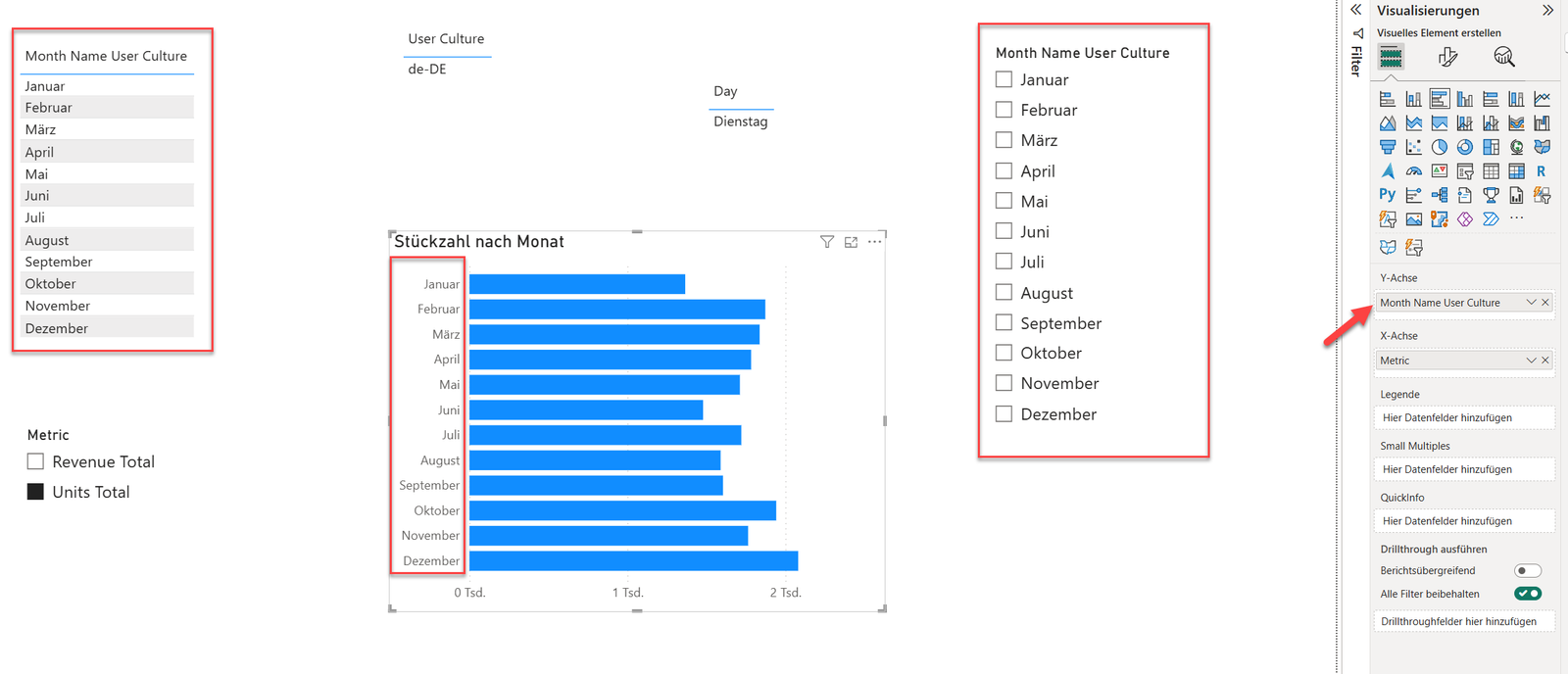This screenshot has height=674, width=1568.
Task: Select the R script visual icon
Action: click(x=1541, y=170)
